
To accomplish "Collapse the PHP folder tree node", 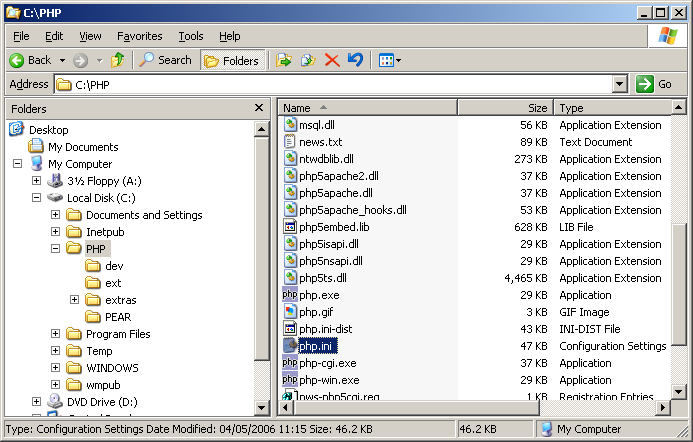I will [x=56, y=249].
